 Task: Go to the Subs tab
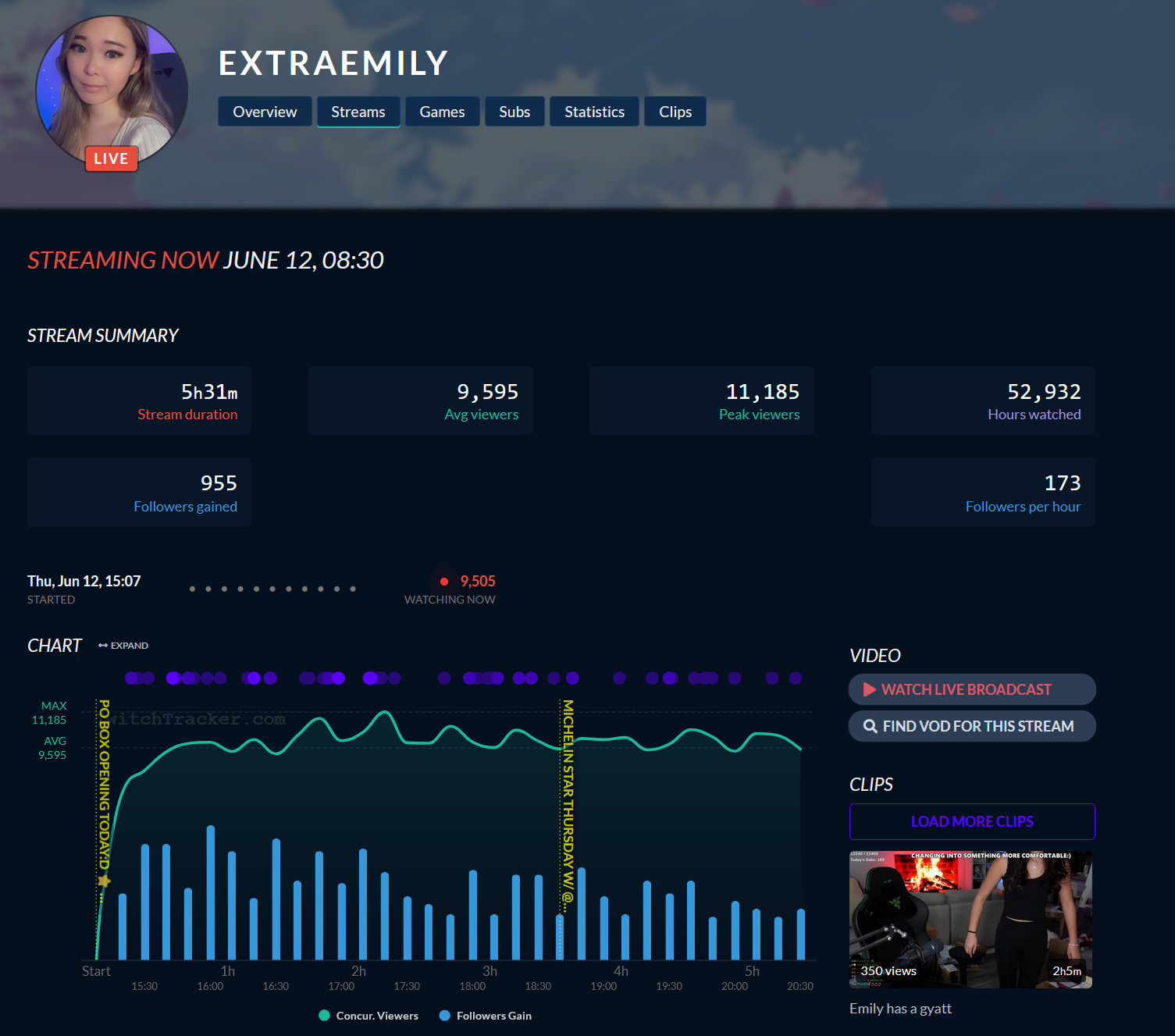click(515, 112)
